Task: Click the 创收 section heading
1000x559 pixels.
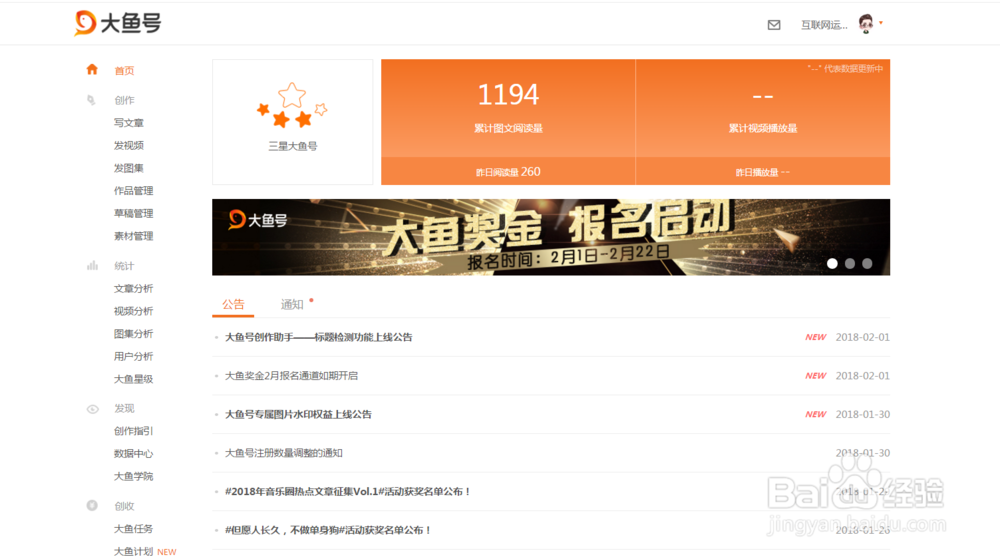Action: click(124, 506)
